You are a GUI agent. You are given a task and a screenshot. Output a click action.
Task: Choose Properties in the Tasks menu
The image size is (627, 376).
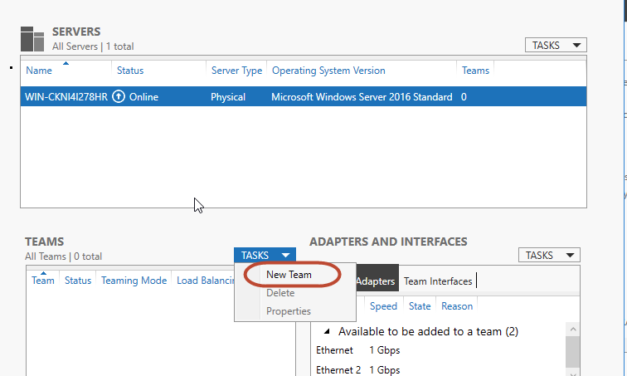tap(288, 311)
